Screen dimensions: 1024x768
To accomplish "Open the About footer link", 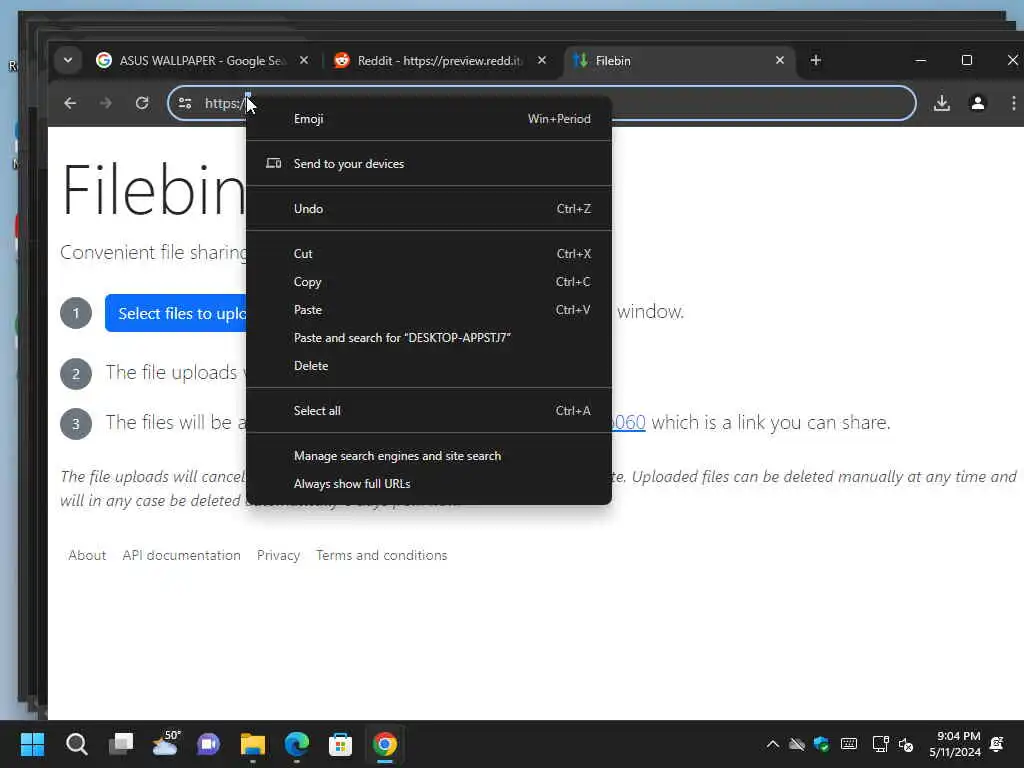I will [x=87, y=555].
